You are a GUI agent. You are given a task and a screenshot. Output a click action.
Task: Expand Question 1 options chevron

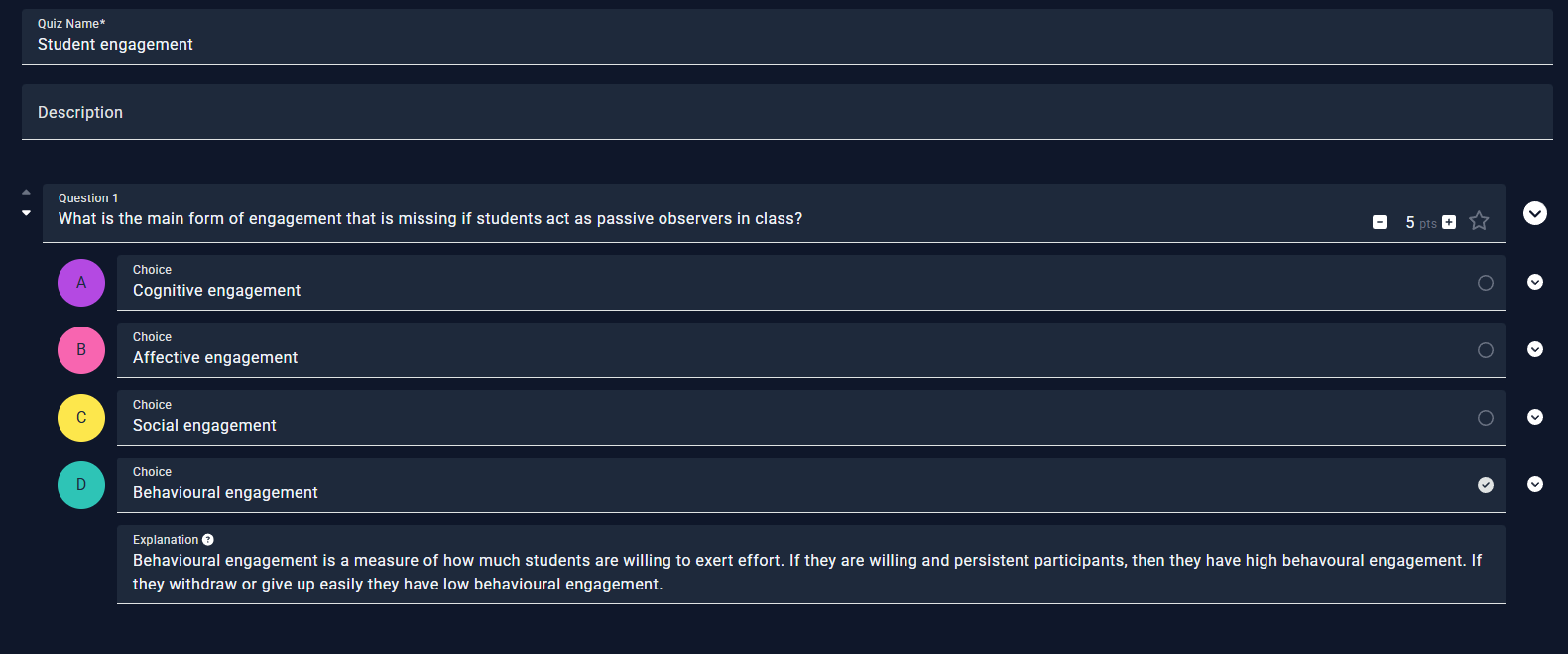(1535, 213)
